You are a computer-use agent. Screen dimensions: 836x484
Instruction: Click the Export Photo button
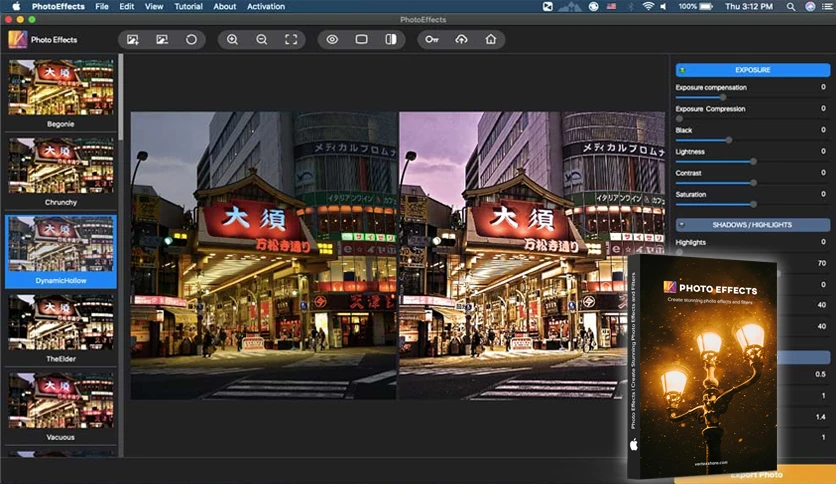[756, 474]
